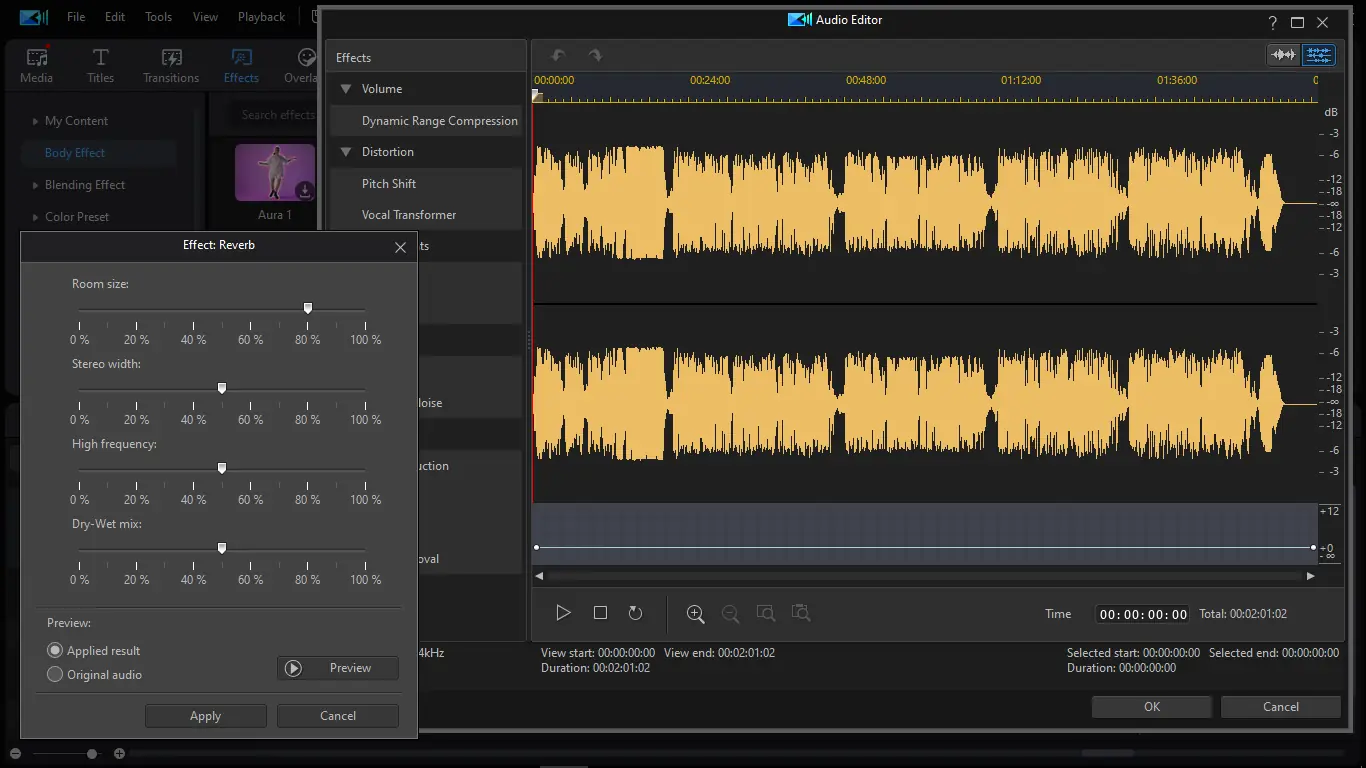This screenshot has height=768, width=1366.
Task: Select the Original audio radio button
Action: point(55,675)
